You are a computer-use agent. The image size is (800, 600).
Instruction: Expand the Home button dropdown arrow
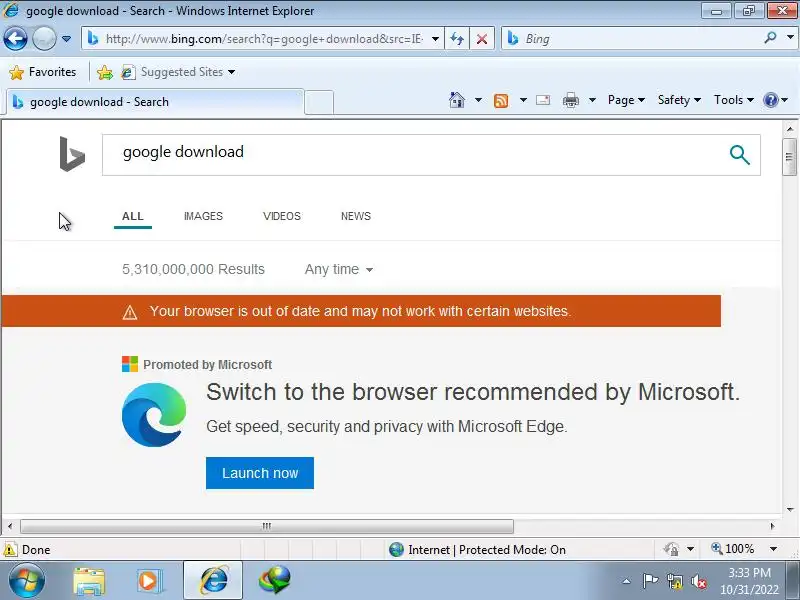(x=478, y=100)
